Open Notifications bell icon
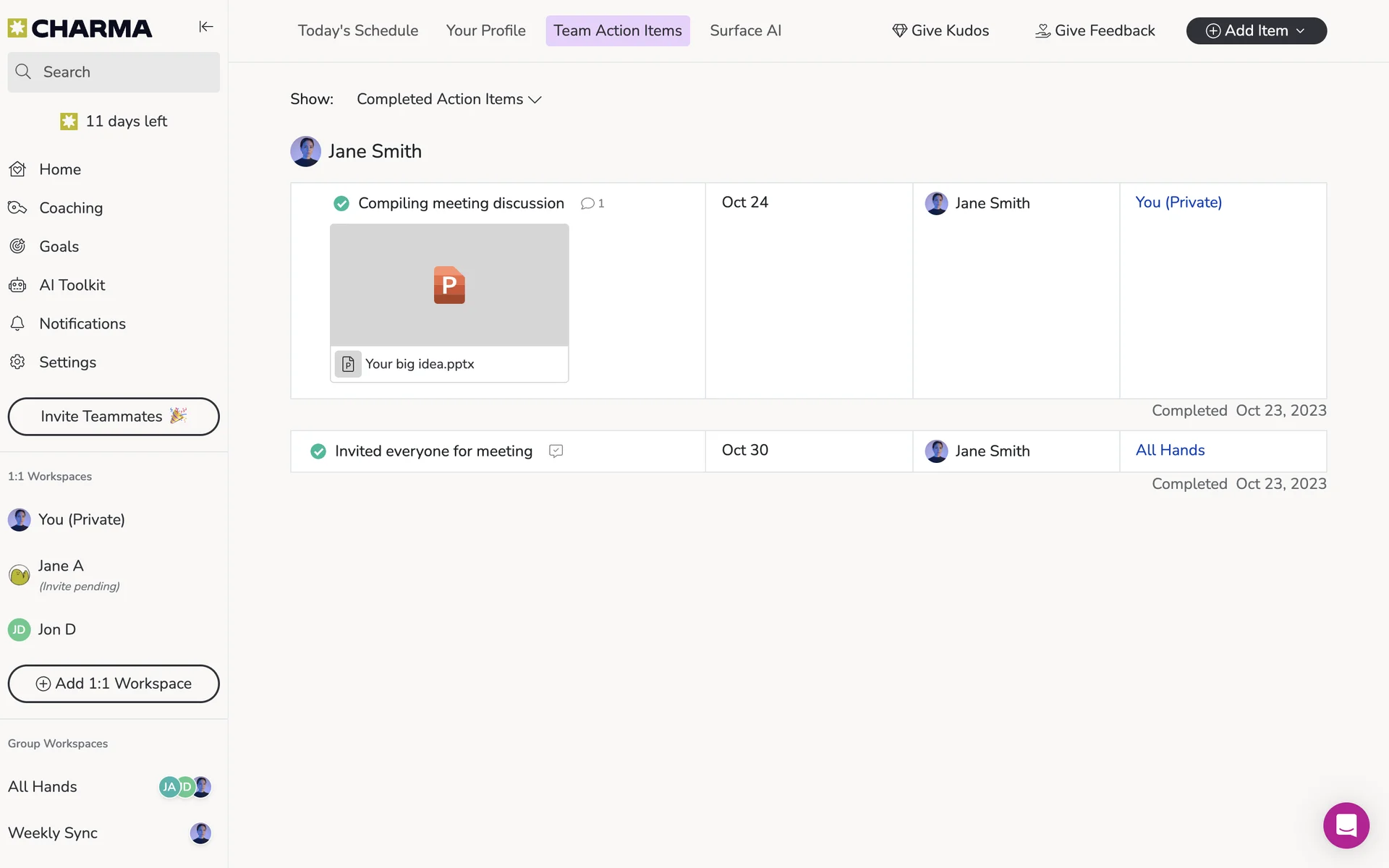This screenshot has height=868, width=1389. coord(17,323)
